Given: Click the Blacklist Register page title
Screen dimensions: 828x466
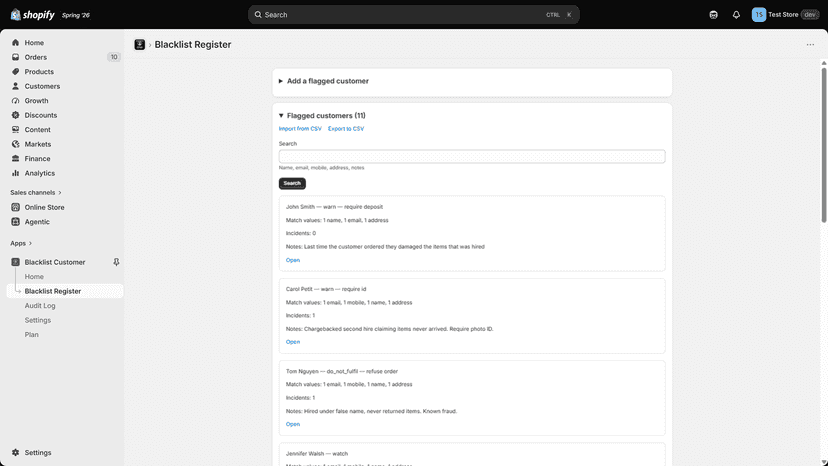Looking at the screenshot, I should click(193, 44).
